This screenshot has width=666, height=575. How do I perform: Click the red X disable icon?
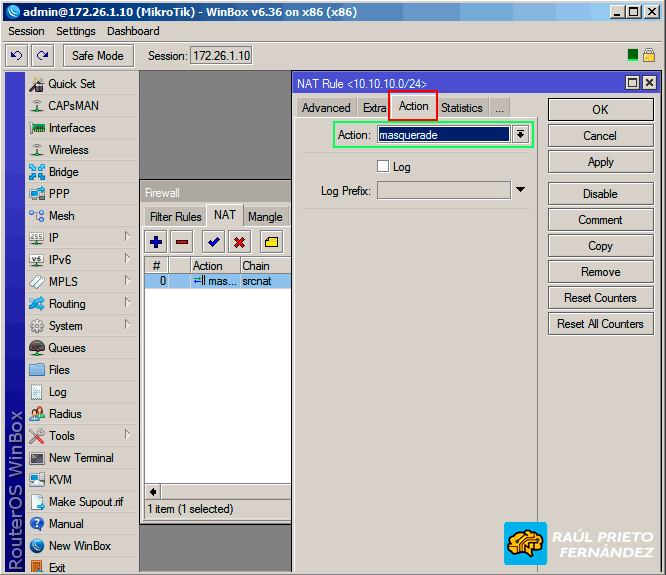[239, 241]
